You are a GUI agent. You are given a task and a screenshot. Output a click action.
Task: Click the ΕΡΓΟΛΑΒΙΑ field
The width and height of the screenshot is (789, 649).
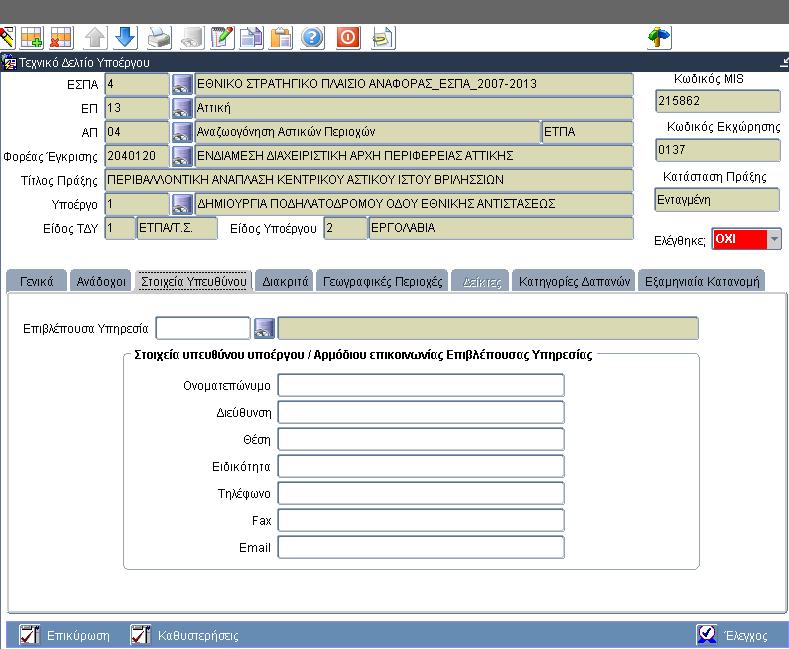[x=501, y=228]
